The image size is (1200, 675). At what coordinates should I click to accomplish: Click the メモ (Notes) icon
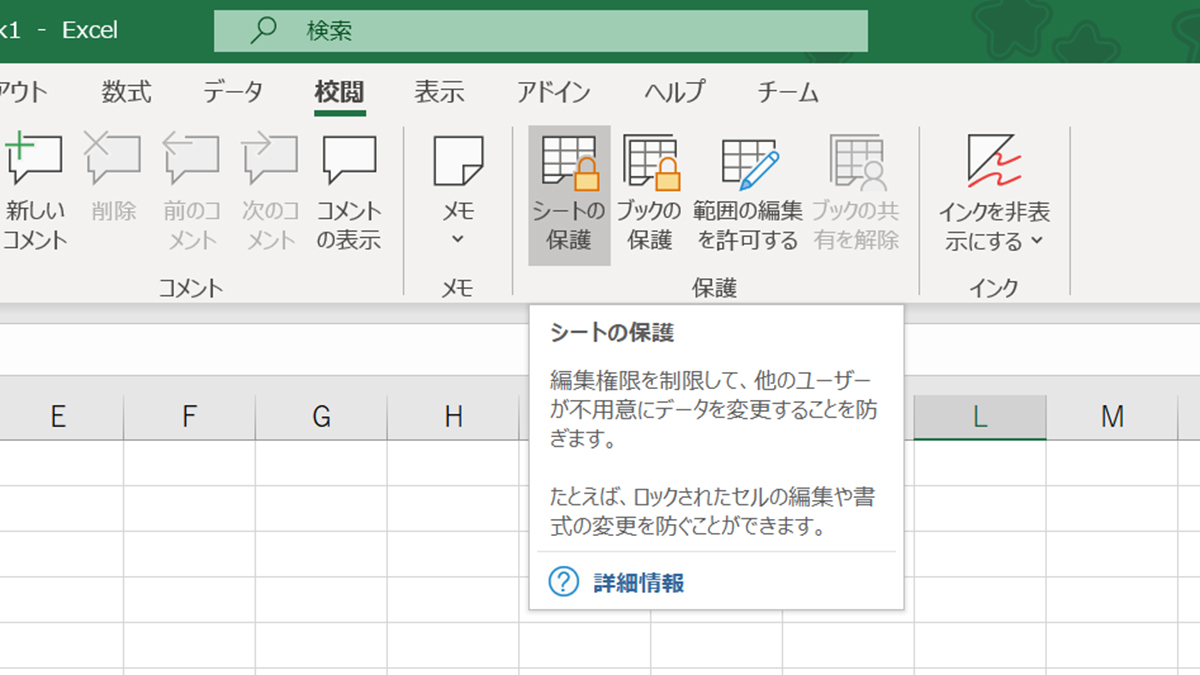pos(458,162)
